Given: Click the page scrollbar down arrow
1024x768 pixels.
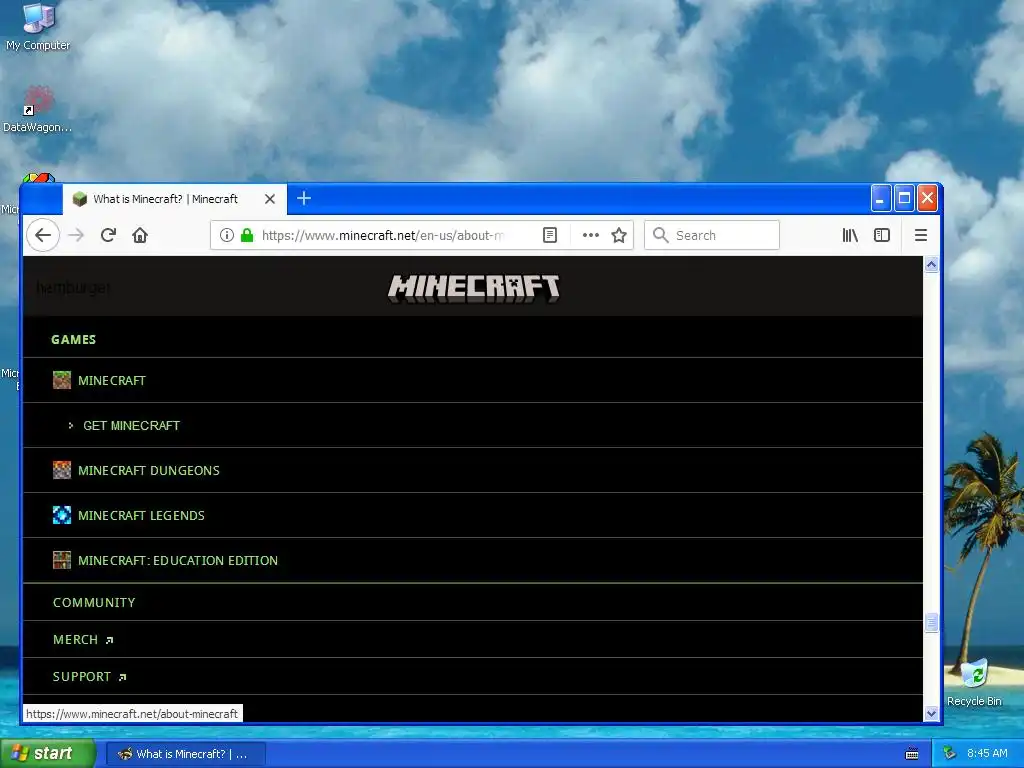Looking at the screenshot, I should point(931,714).
